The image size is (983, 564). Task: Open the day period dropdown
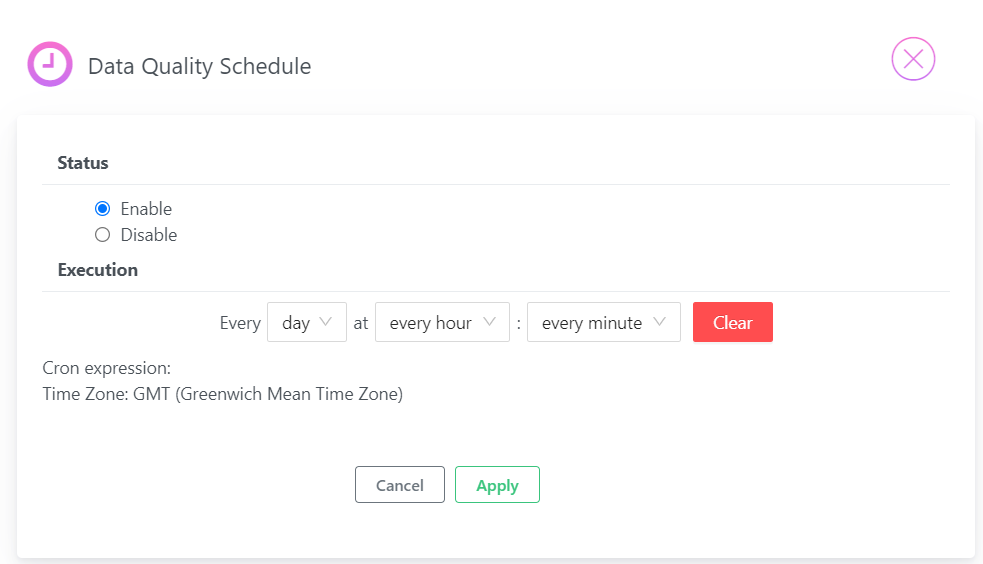307,322
